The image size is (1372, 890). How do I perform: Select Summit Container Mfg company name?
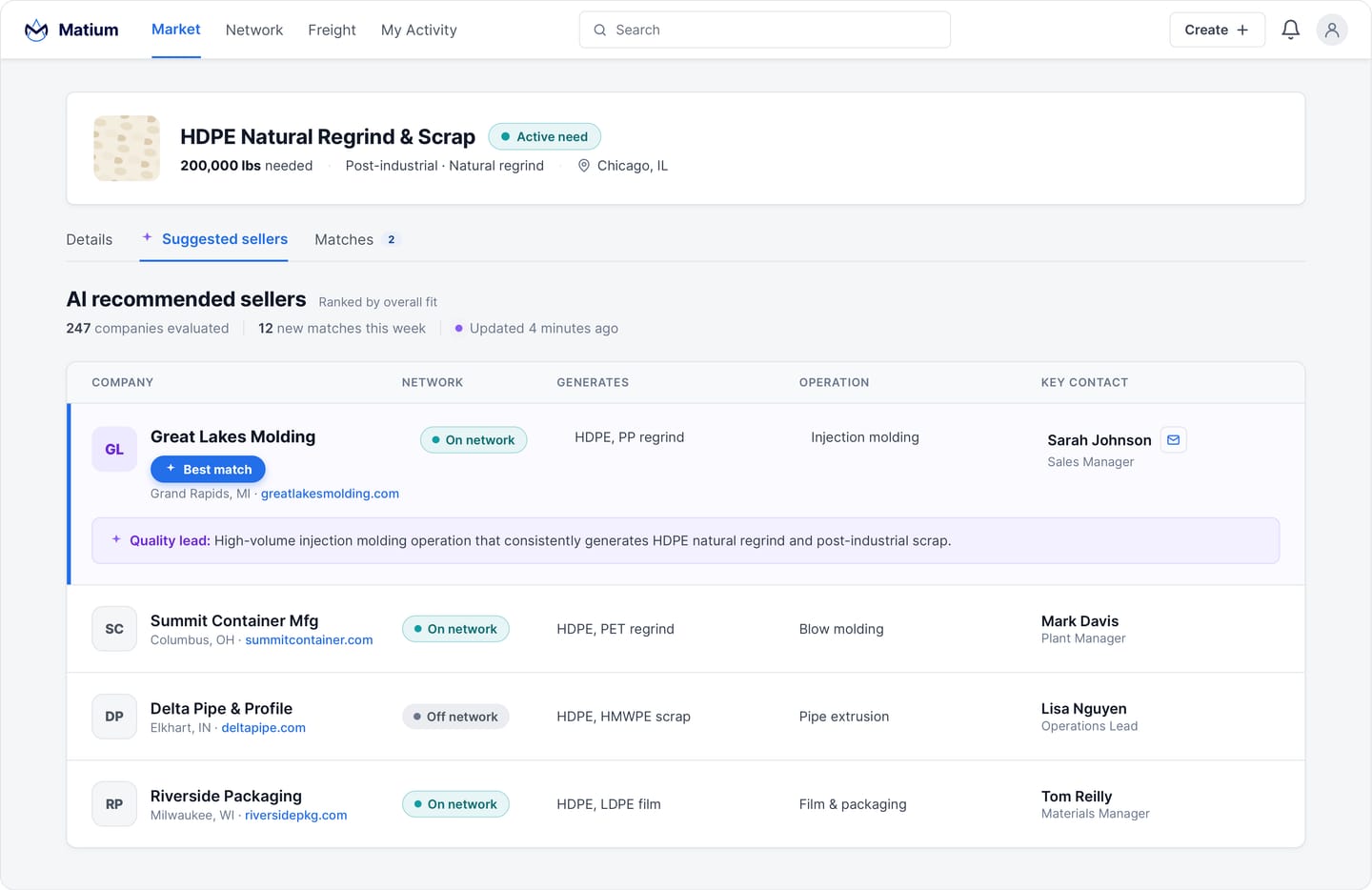234,620
